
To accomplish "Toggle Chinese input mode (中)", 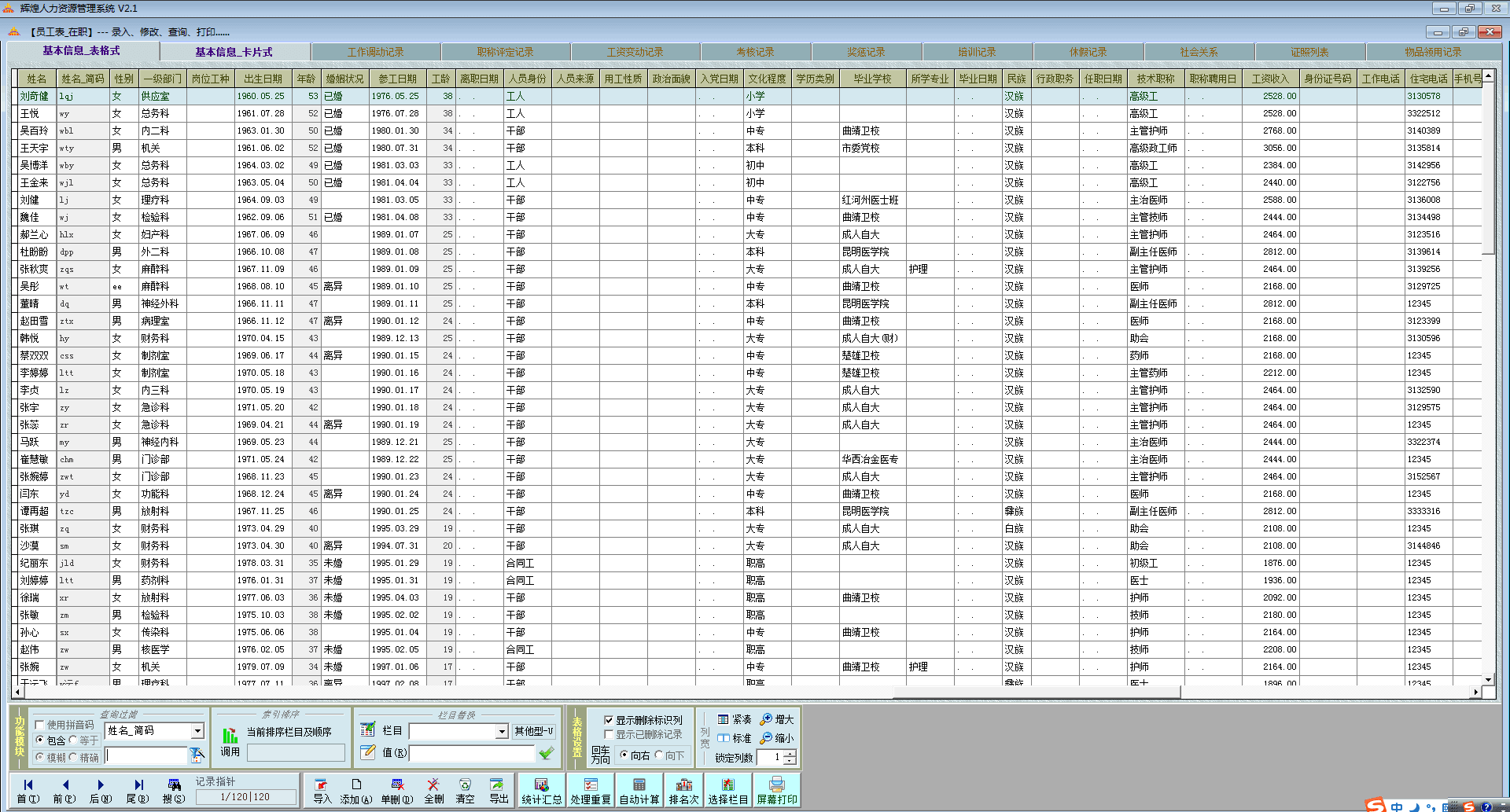I will pyautogui.click(x=1396, y=806).
